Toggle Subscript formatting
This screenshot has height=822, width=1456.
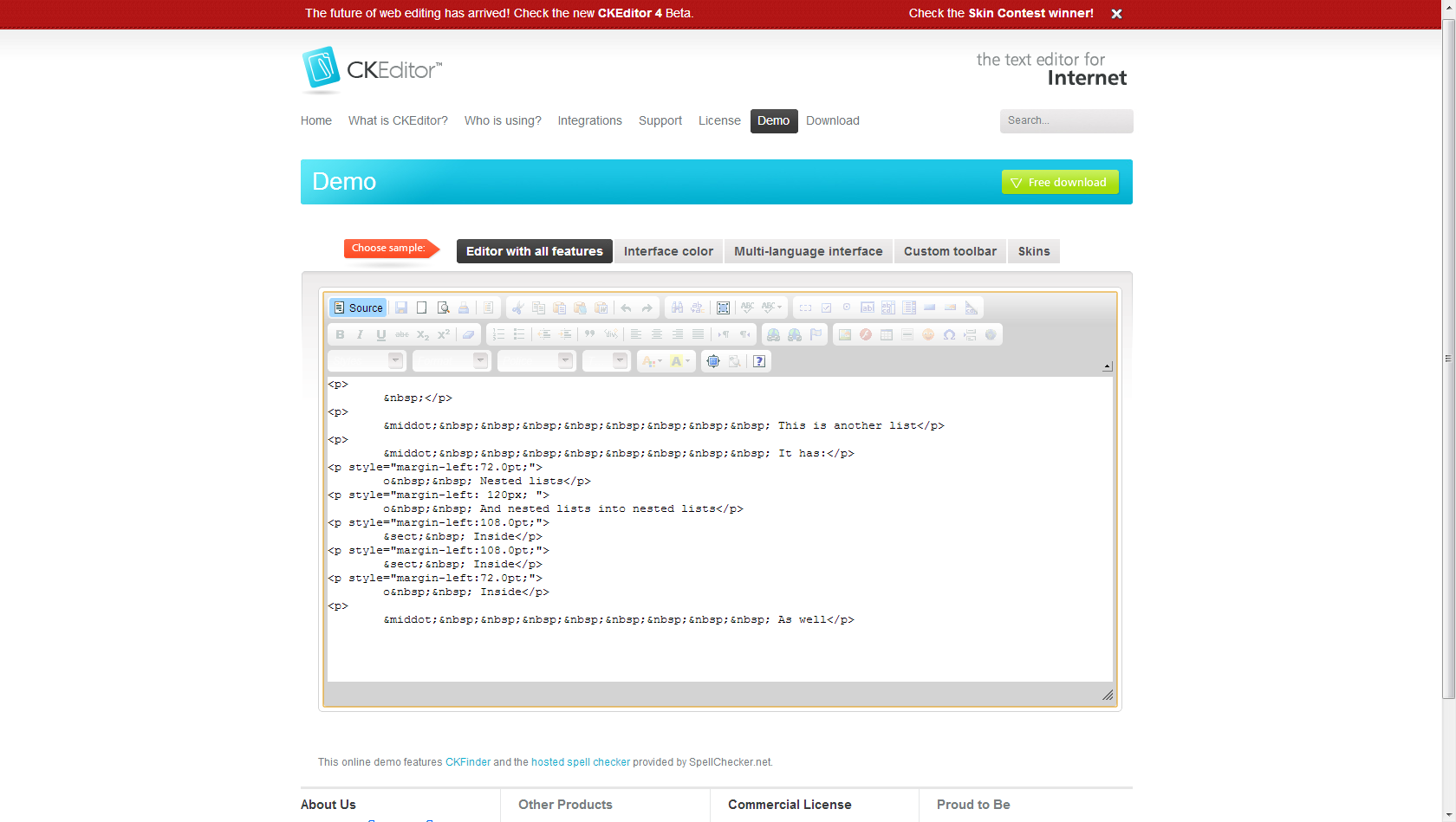pos(423,334)
